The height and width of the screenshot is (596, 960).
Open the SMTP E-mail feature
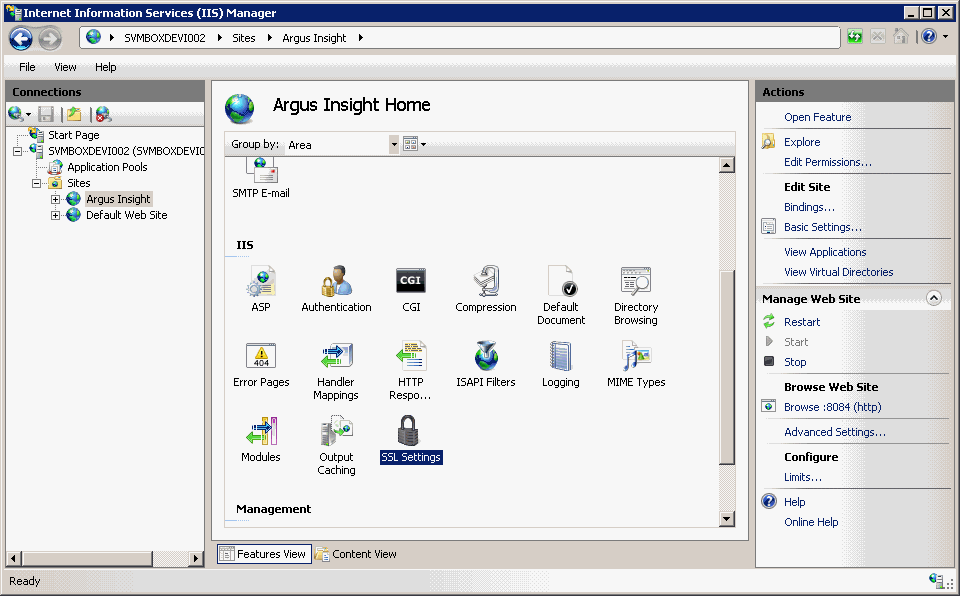tap(261, 178)
